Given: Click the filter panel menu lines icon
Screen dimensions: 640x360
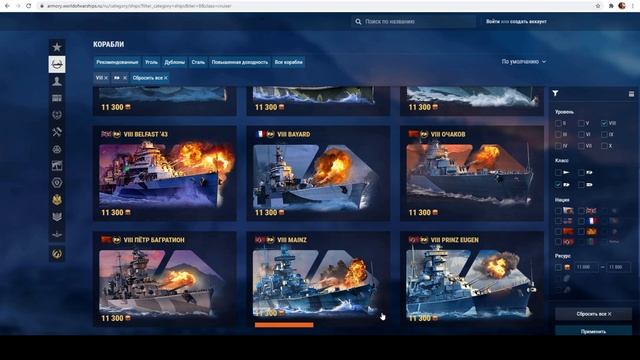Looking at the screenshot, I should [x=631, y=94].
